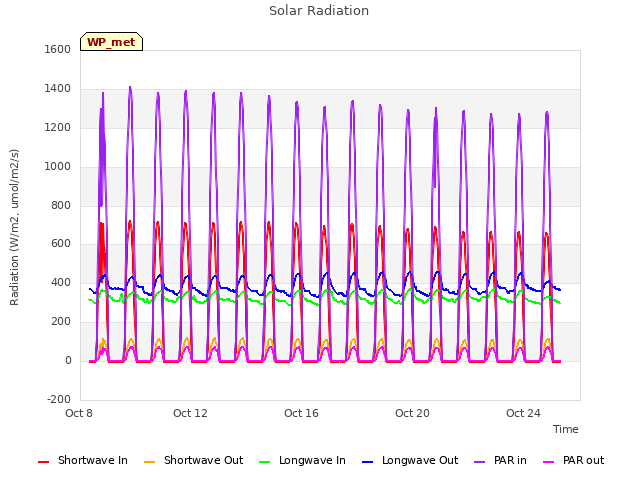
Task: Click the Radiation y-axis title
Action: point(14,227)
